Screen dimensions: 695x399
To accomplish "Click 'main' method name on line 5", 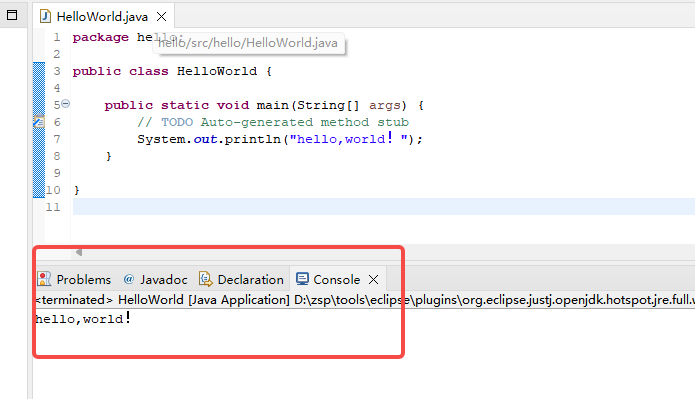I will (273, 105).
